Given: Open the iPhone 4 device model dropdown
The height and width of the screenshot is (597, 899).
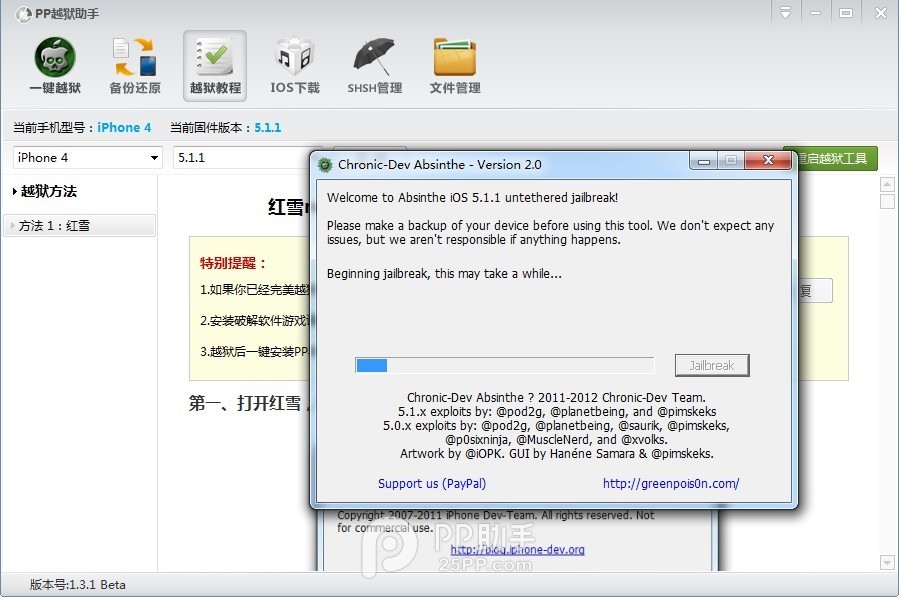Looking at the screenshot, I should pos(88,157).
